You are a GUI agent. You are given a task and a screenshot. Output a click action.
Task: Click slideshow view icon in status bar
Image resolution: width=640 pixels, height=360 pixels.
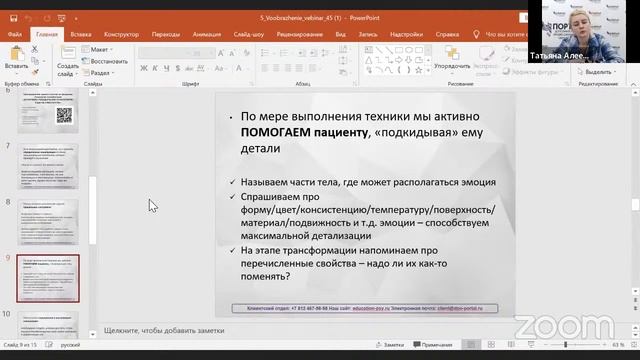tap(531, 345)
